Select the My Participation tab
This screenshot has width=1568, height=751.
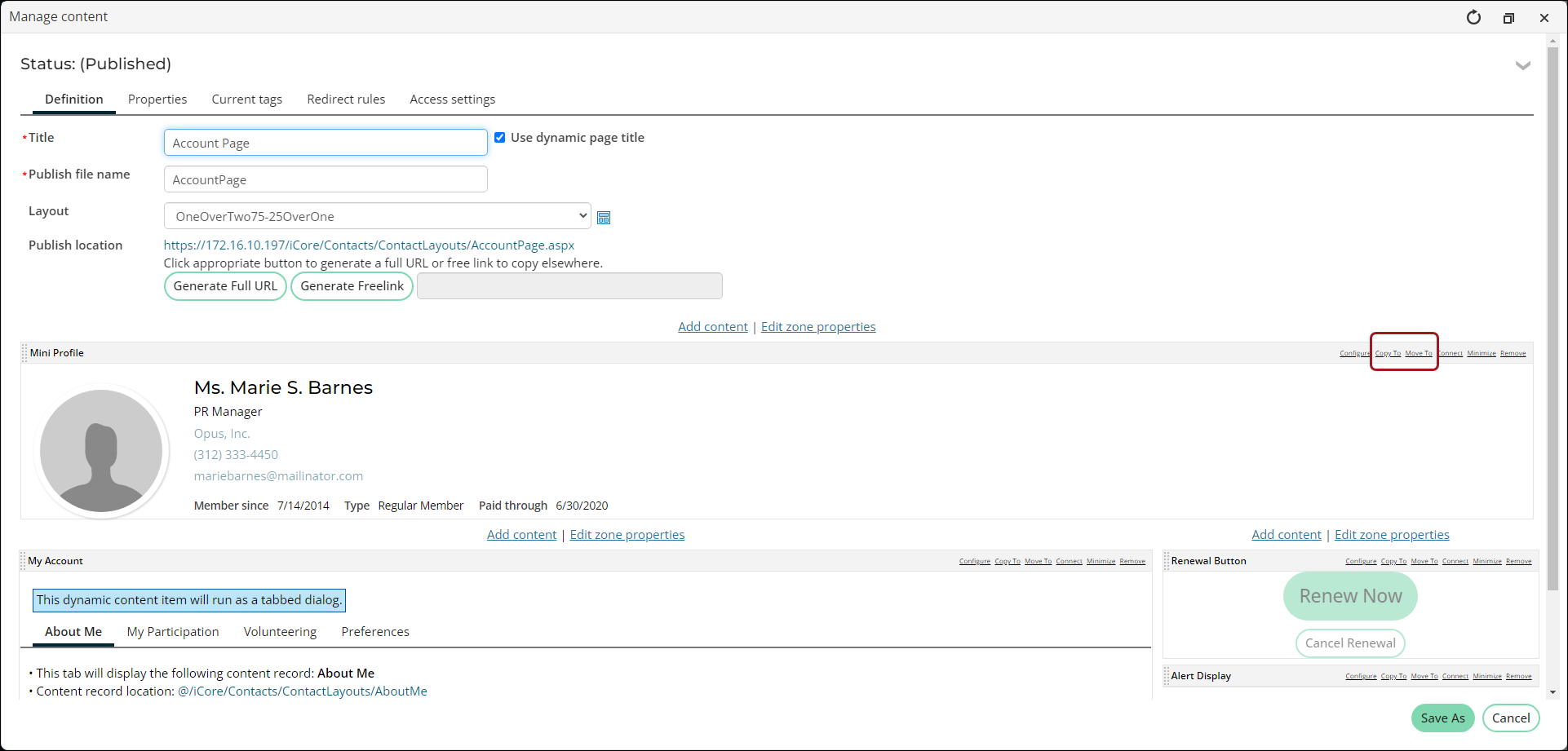click(x=173, y=632)
